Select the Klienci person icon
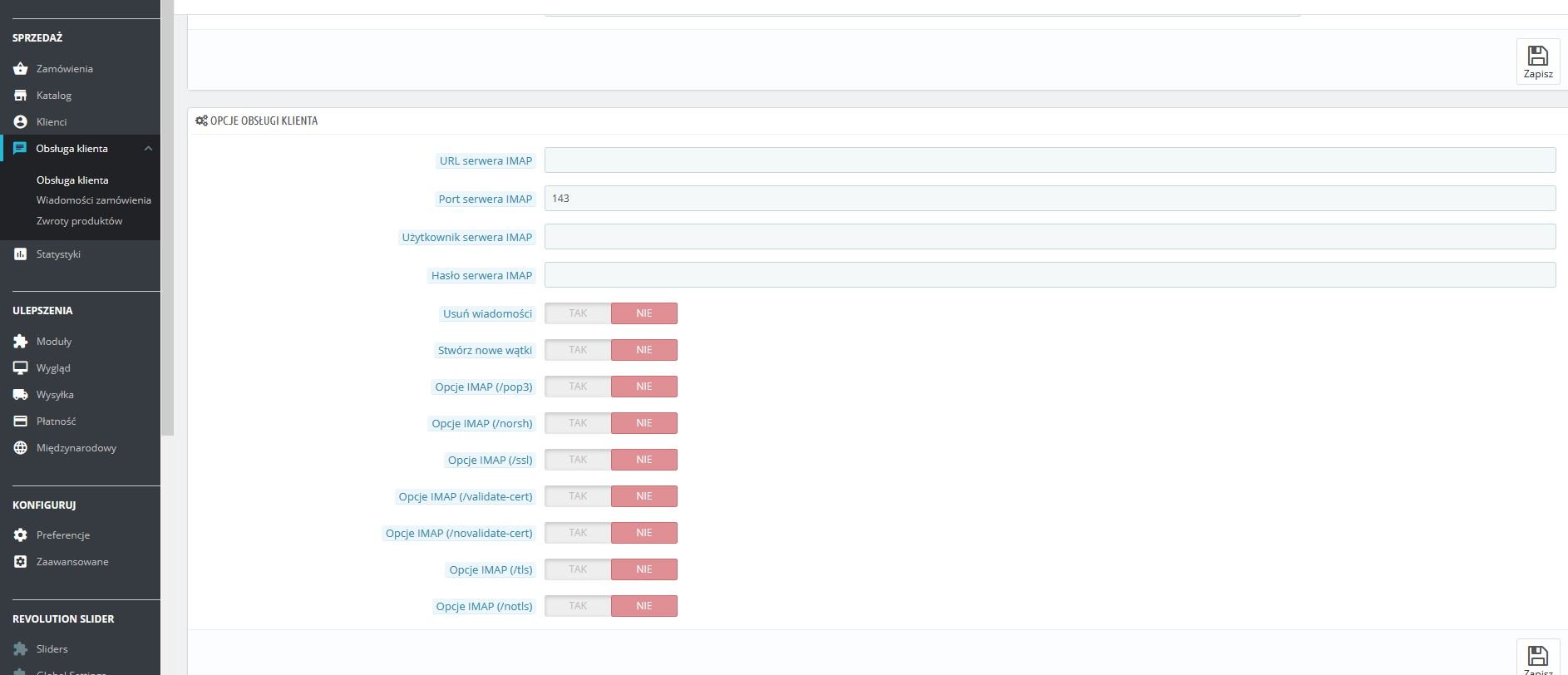Viewport: 1568px width, 675px height. click(x=21, y=122)
